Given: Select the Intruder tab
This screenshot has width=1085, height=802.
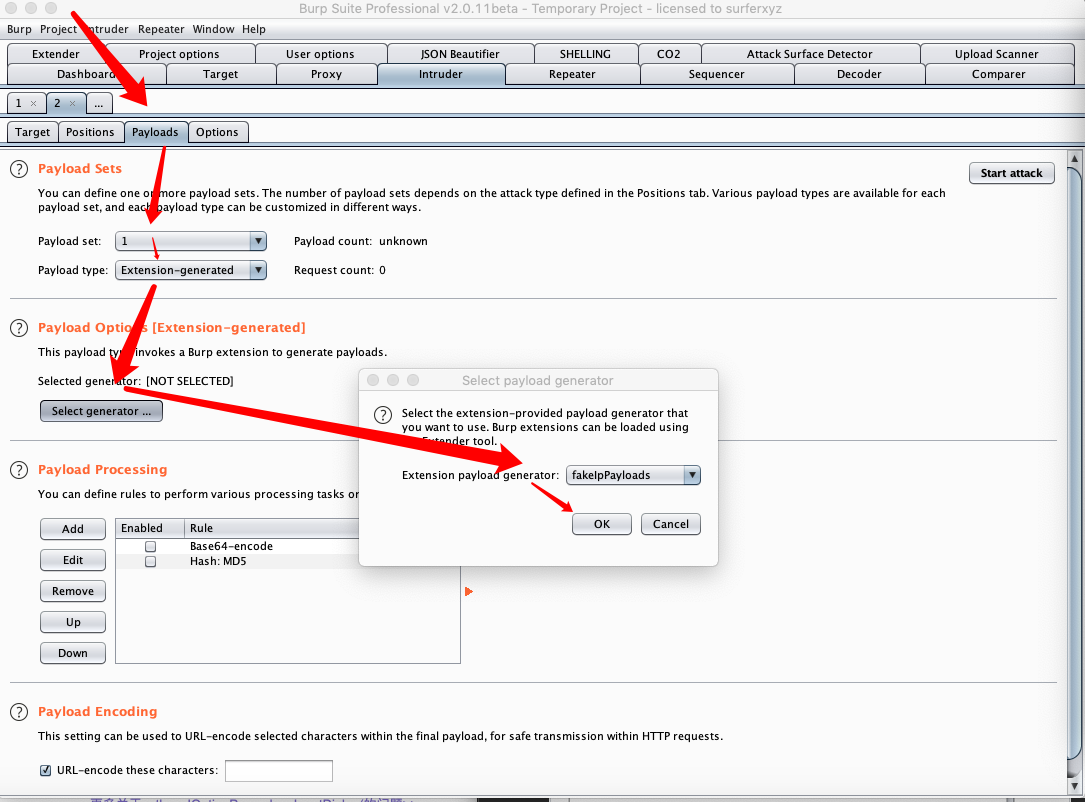Looking at the screenshot, I should 441,74.
